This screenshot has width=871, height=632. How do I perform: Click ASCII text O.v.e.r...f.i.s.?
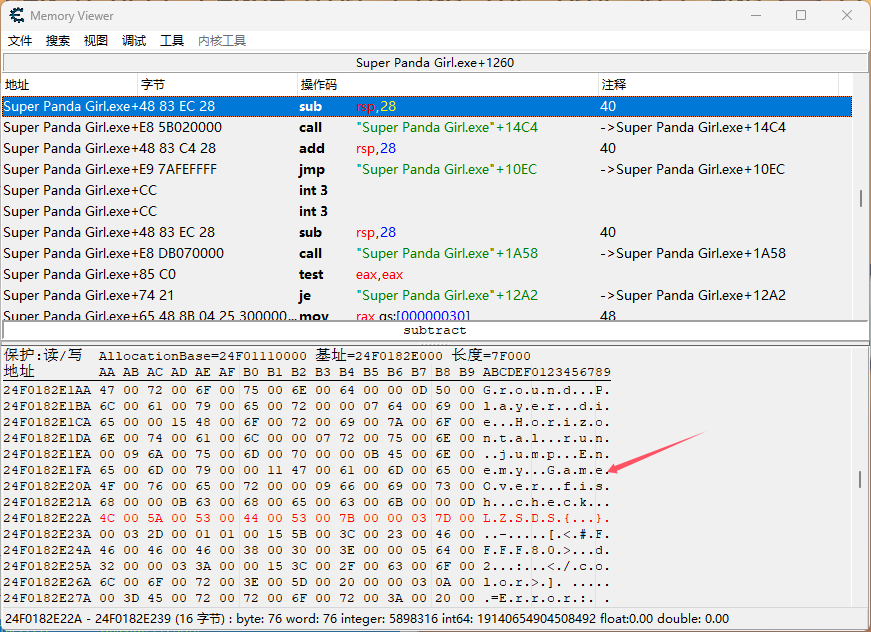point(547,486)
